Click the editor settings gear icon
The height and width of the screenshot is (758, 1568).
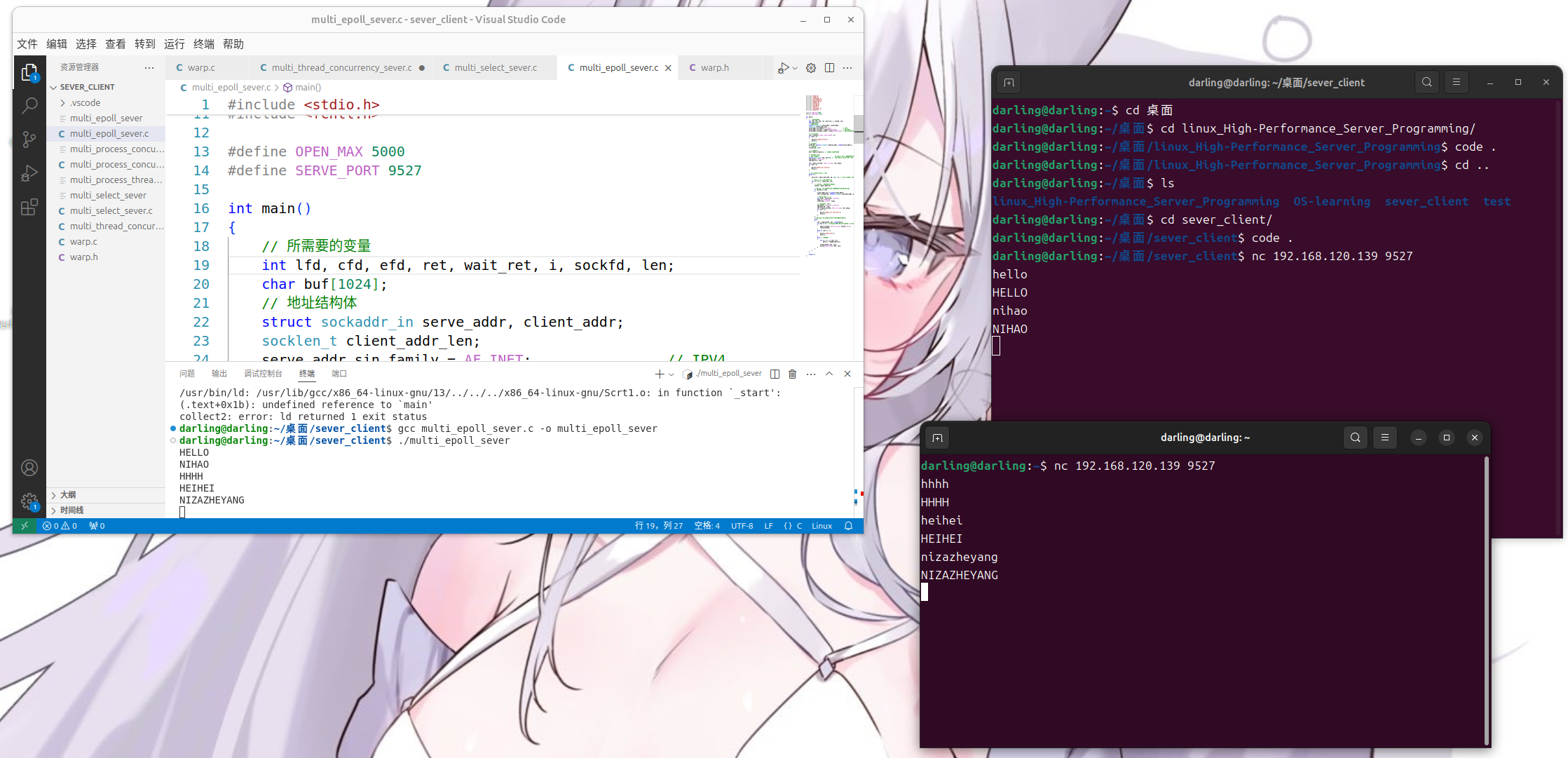coord(811,68)
